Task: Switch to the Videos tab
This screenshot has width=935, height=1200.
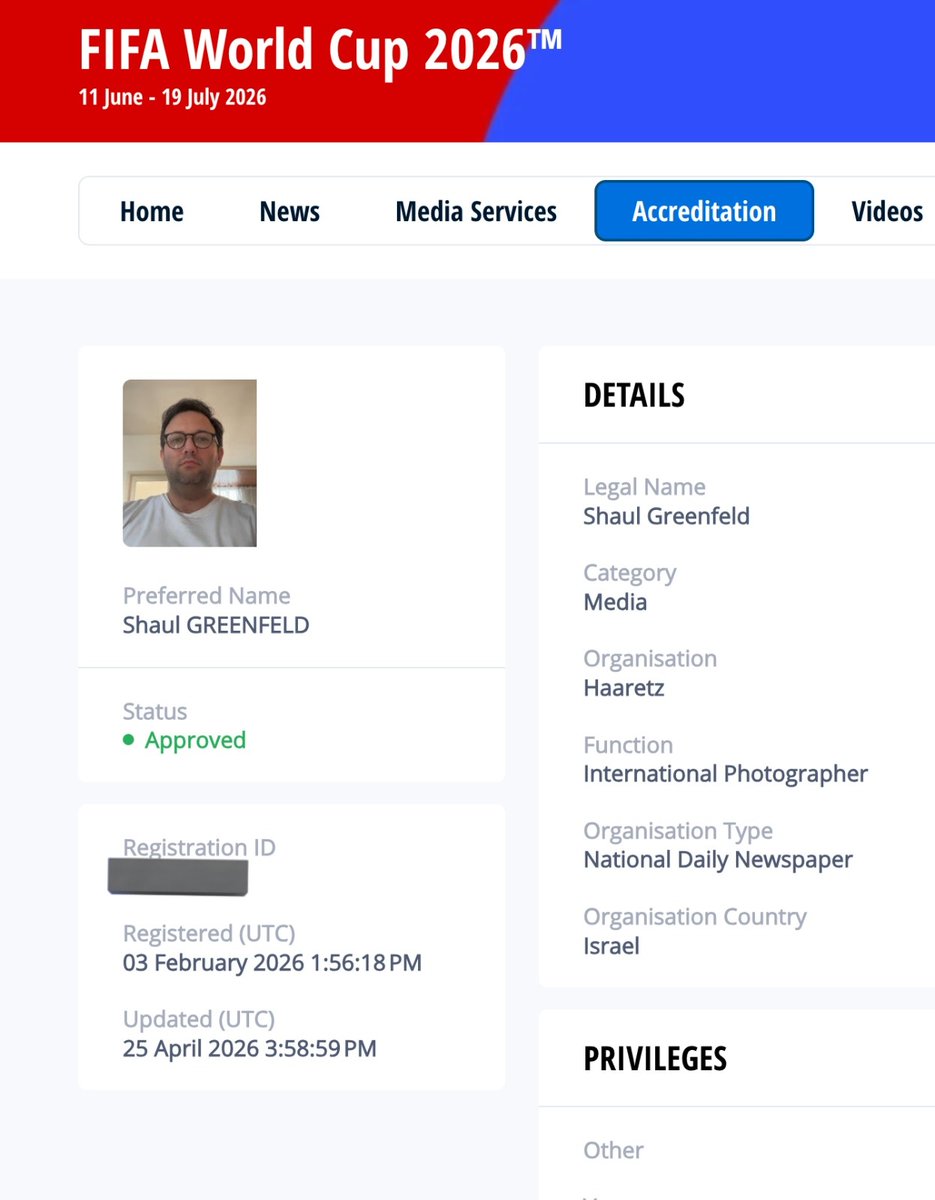Action: 887,211
